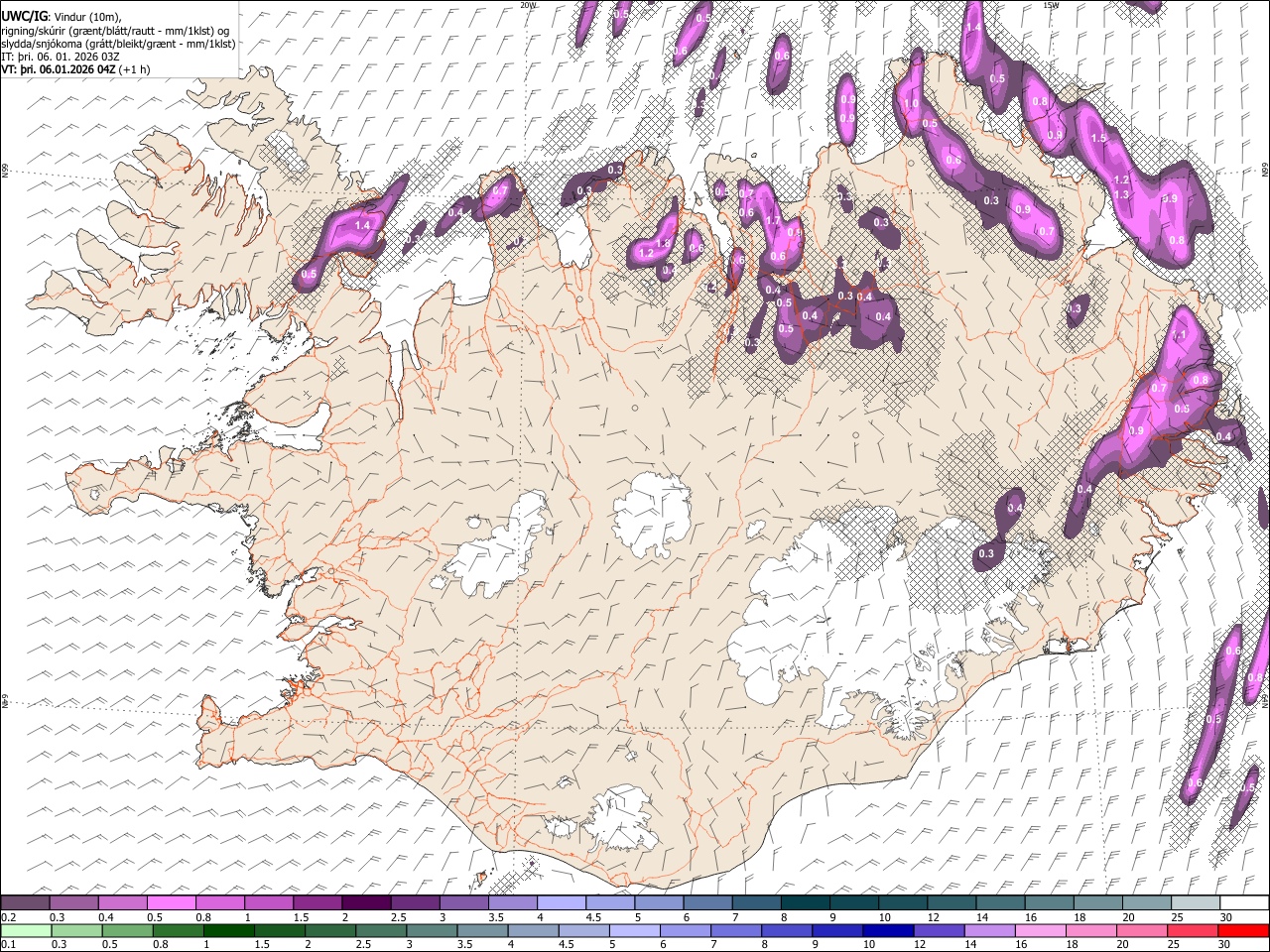The width and height of the screenshot is (1270, 952).
Task: Click the 15W longitude label at top
Action: pos(1051,5)
